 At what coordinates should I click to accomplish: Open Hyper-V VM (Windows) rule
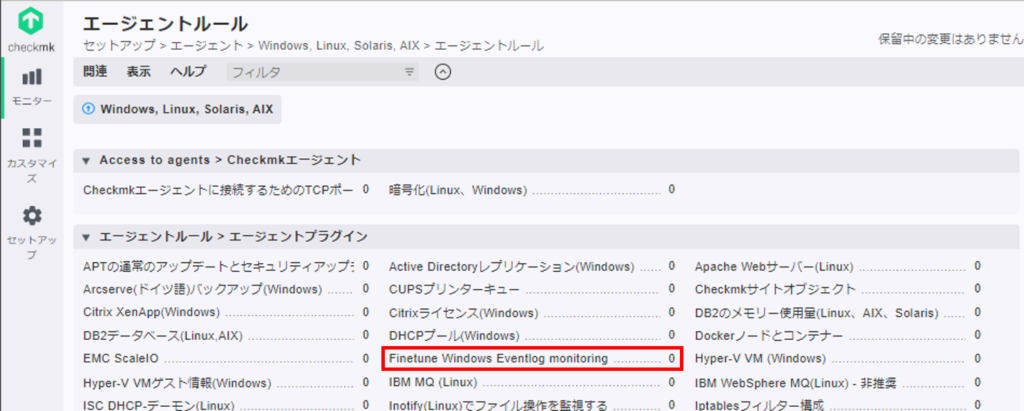click(x=760, y=358)
